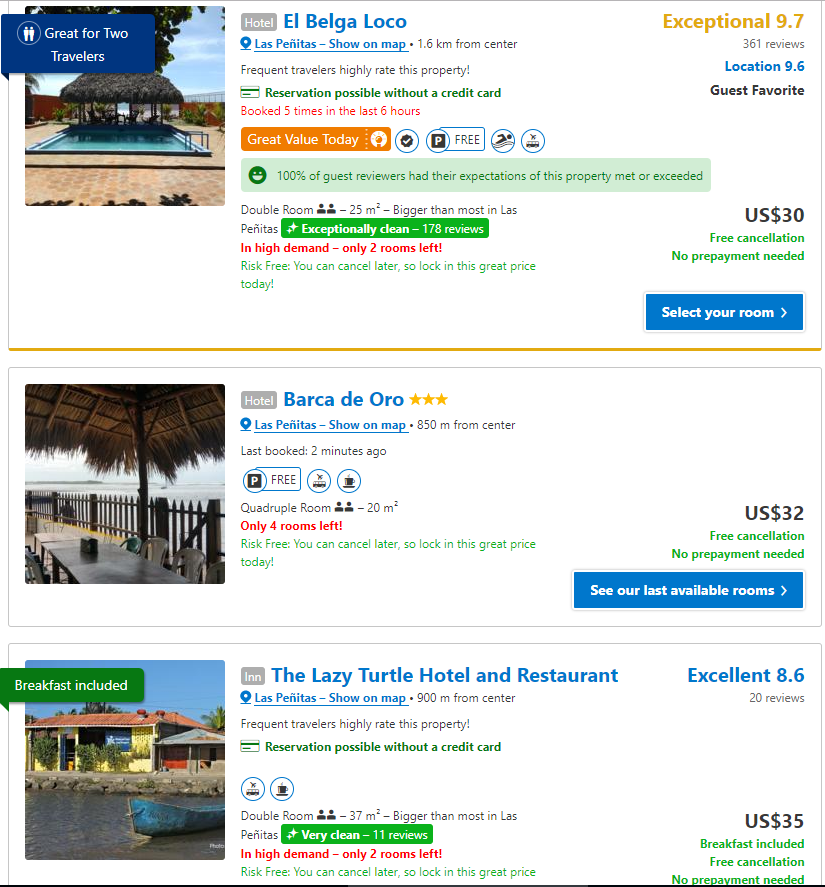This screenshot has width=825, height=887.
Task: Click Barca de Oro breakfast coffee cup icon
Action: 349,481
